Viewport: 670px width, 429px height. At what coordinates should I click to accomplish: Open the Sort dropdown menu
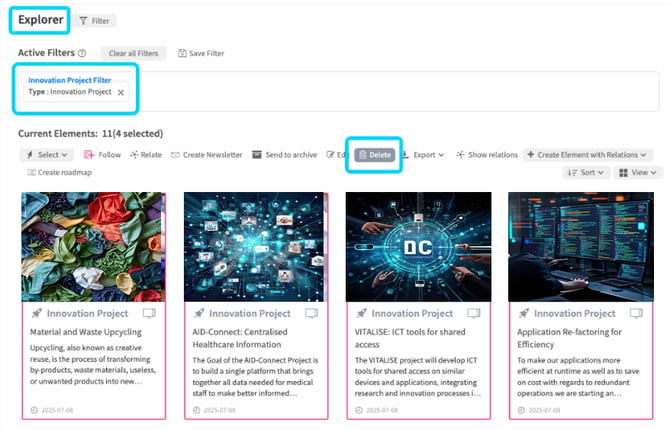pyautogui.click(x=586, y=173)
